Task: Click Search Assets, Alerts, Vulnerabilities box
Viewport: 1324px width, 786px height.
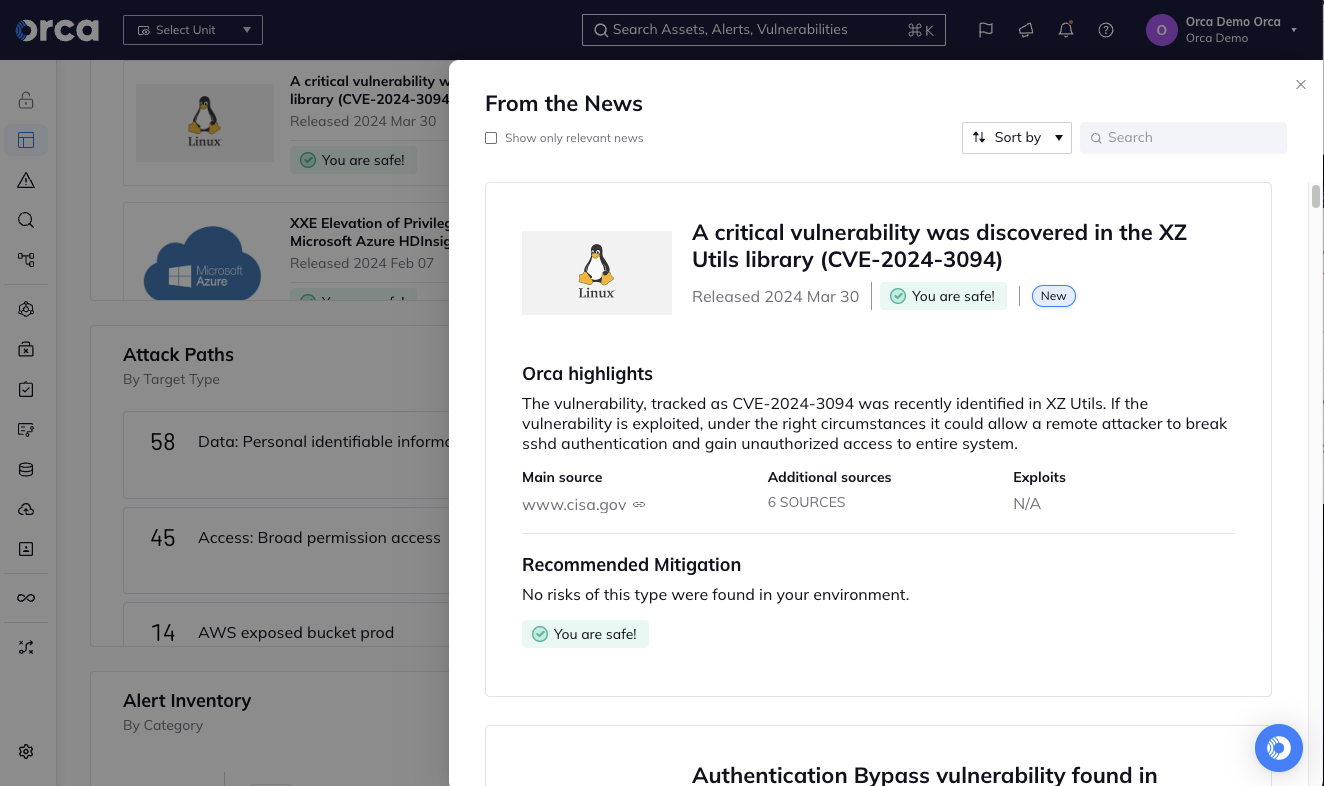Action: [763, 30]
